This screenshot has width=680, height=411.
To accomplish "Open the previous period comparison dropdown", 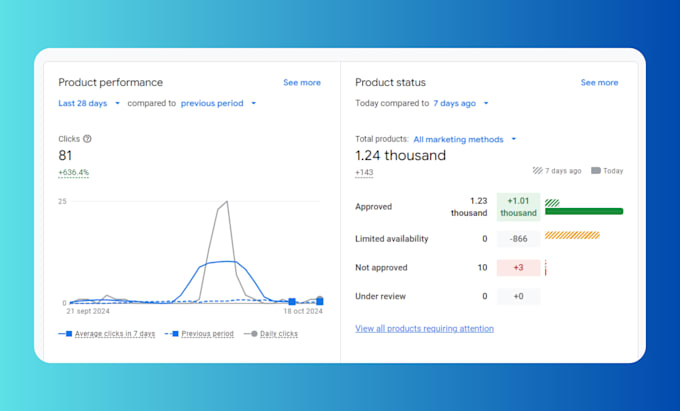I will pos(218,103).
